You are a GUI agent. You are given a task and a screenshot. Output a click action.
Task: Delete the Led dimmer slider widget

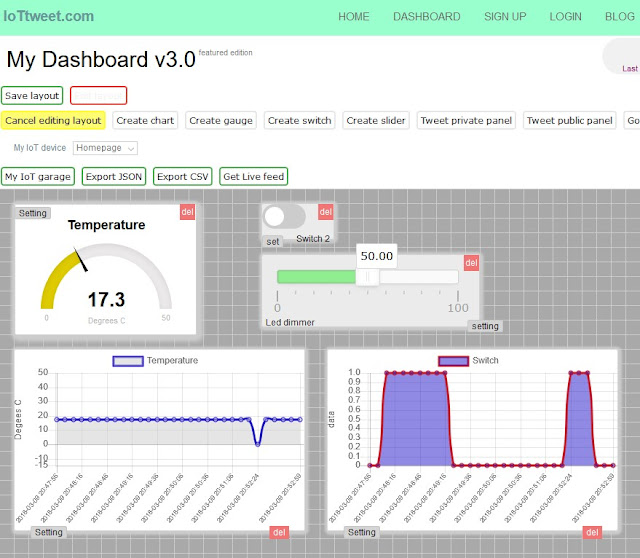[471, 263]
